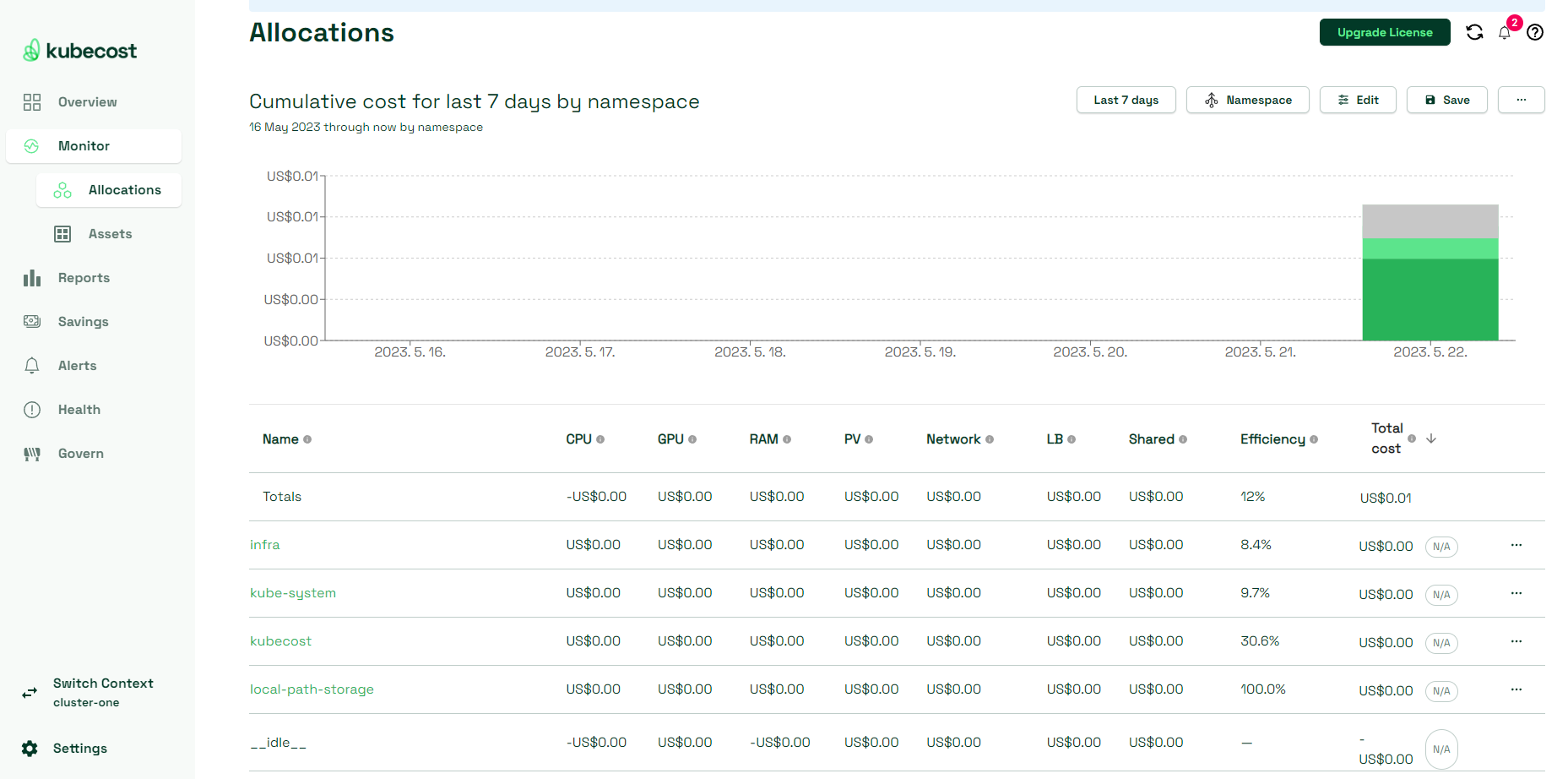
Task: Open Reports from sidebar
Action: 84,278
